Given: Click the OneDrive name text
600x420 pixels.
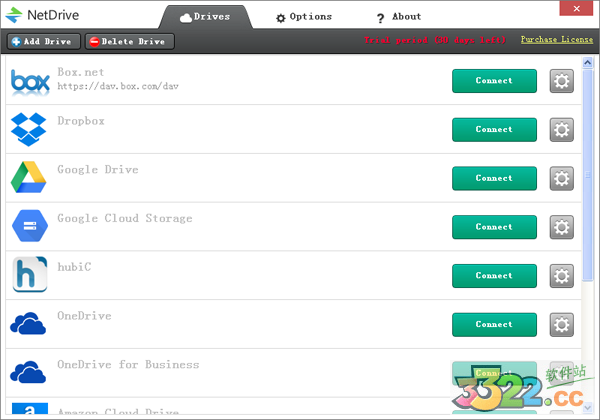Looking at the screenshot, I should (84, 316).
